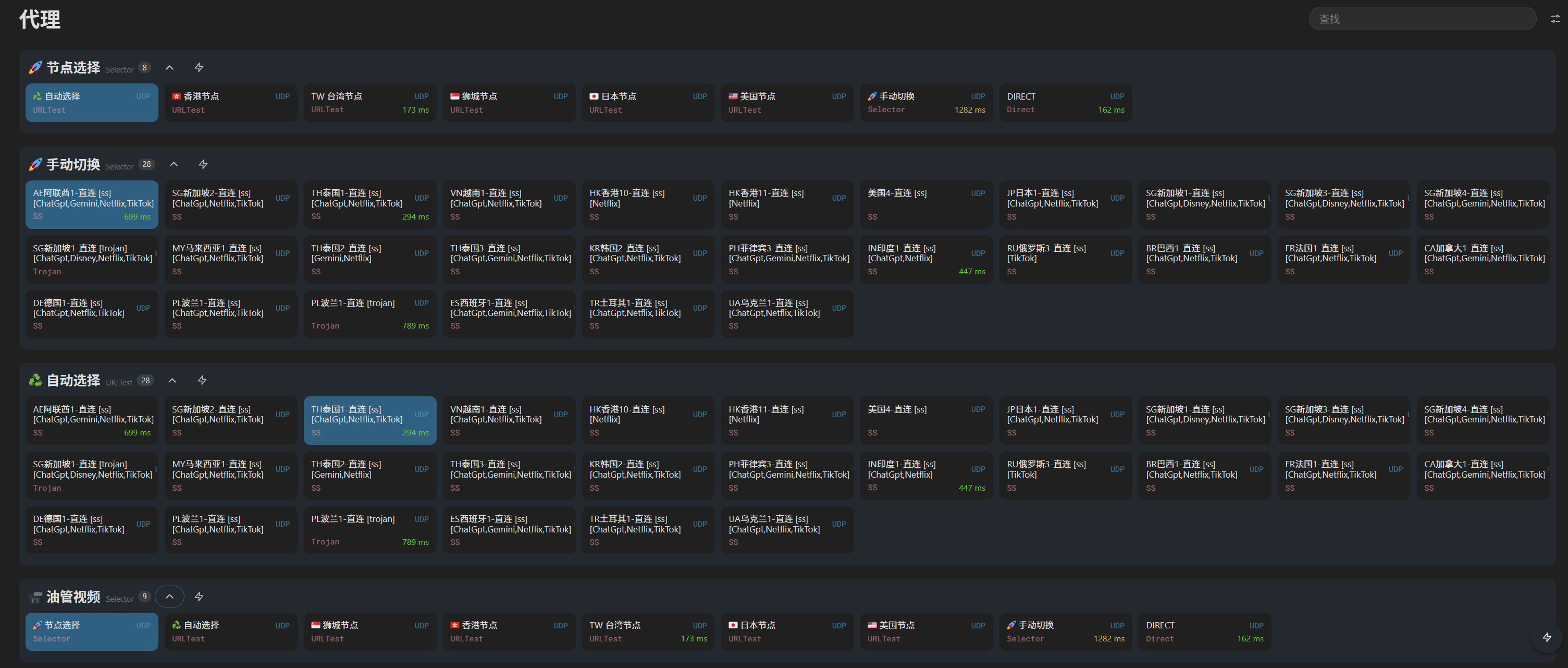Viewport: 1568px width, 668px height.
Task: Pick TW 台湾节点 in 油管视频 group
Action: coord(648,631)
